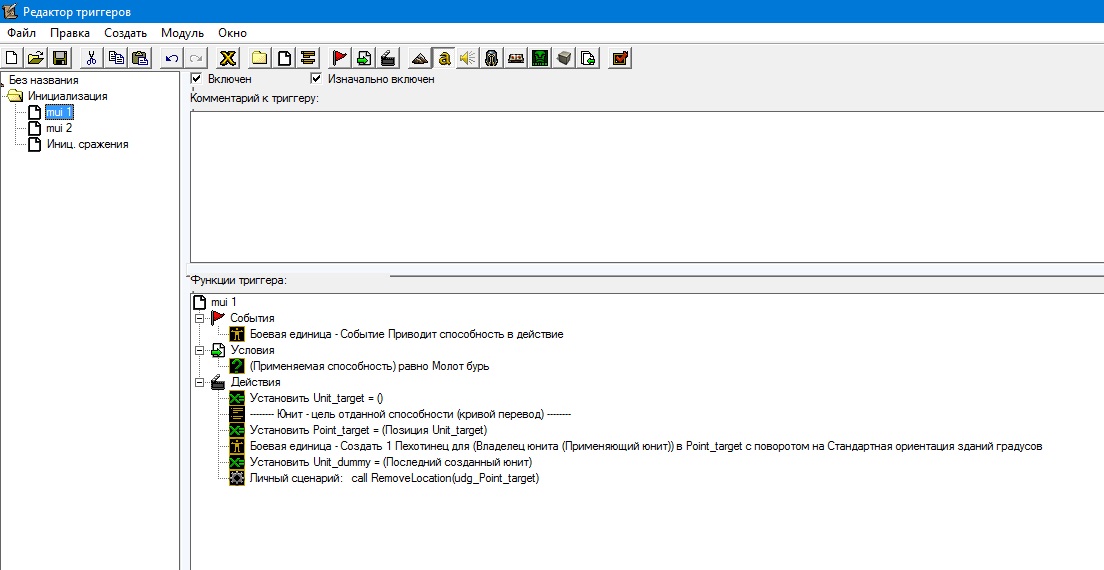Viewport: 1104px width, 570px height.
Task: Select the 'События' heading
Action: 252,318
